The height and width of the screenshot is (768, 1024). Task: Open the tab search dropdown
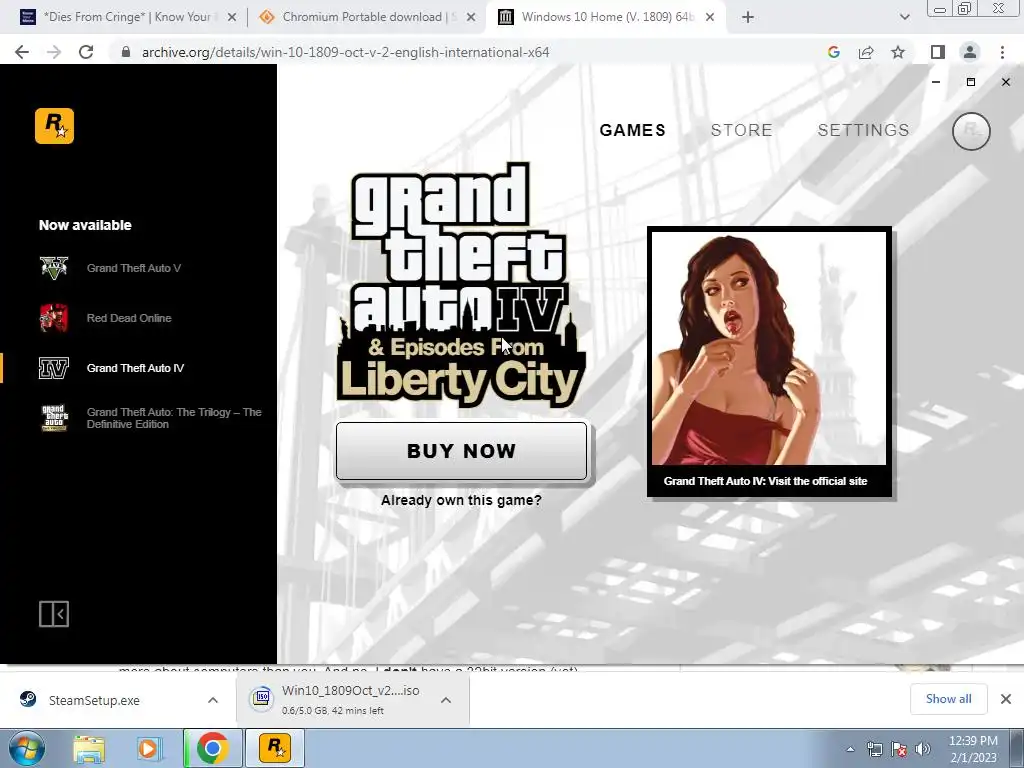pos(904,18)
